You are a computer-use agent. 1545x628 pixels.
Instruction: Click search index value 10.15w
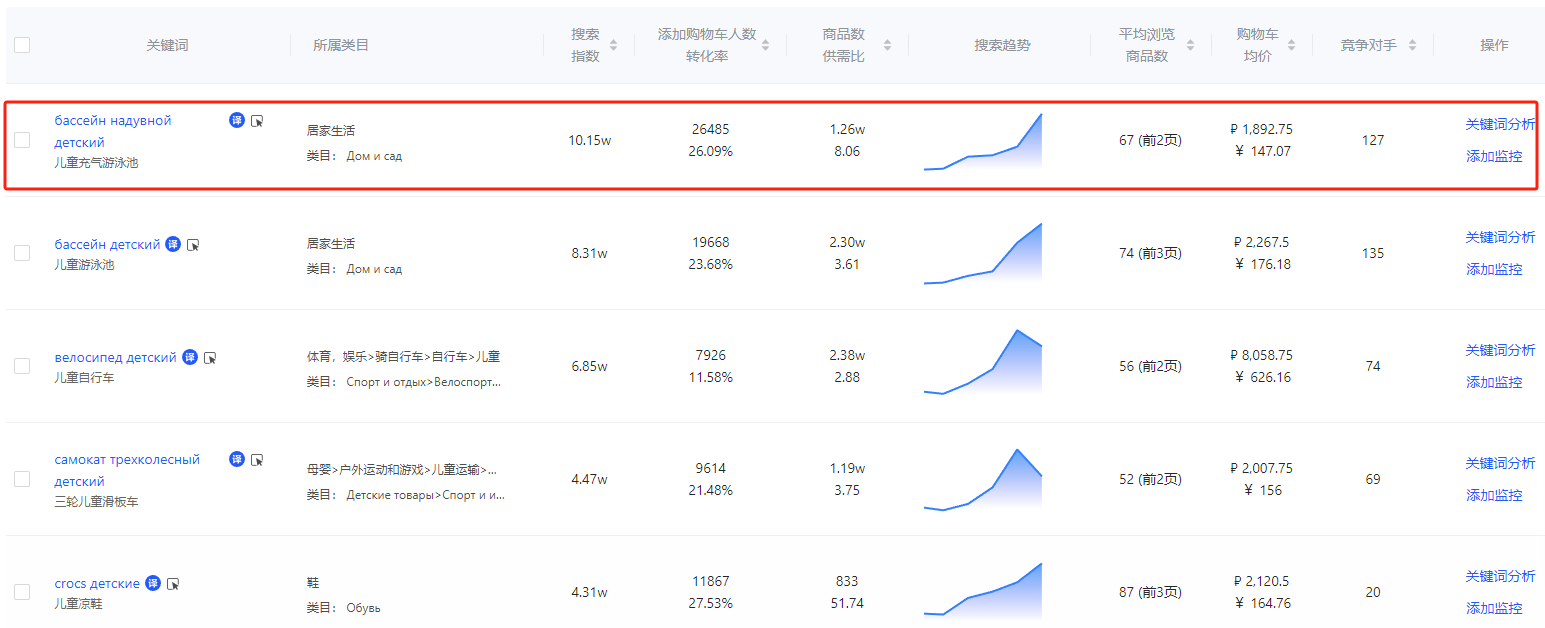(589, 140)
